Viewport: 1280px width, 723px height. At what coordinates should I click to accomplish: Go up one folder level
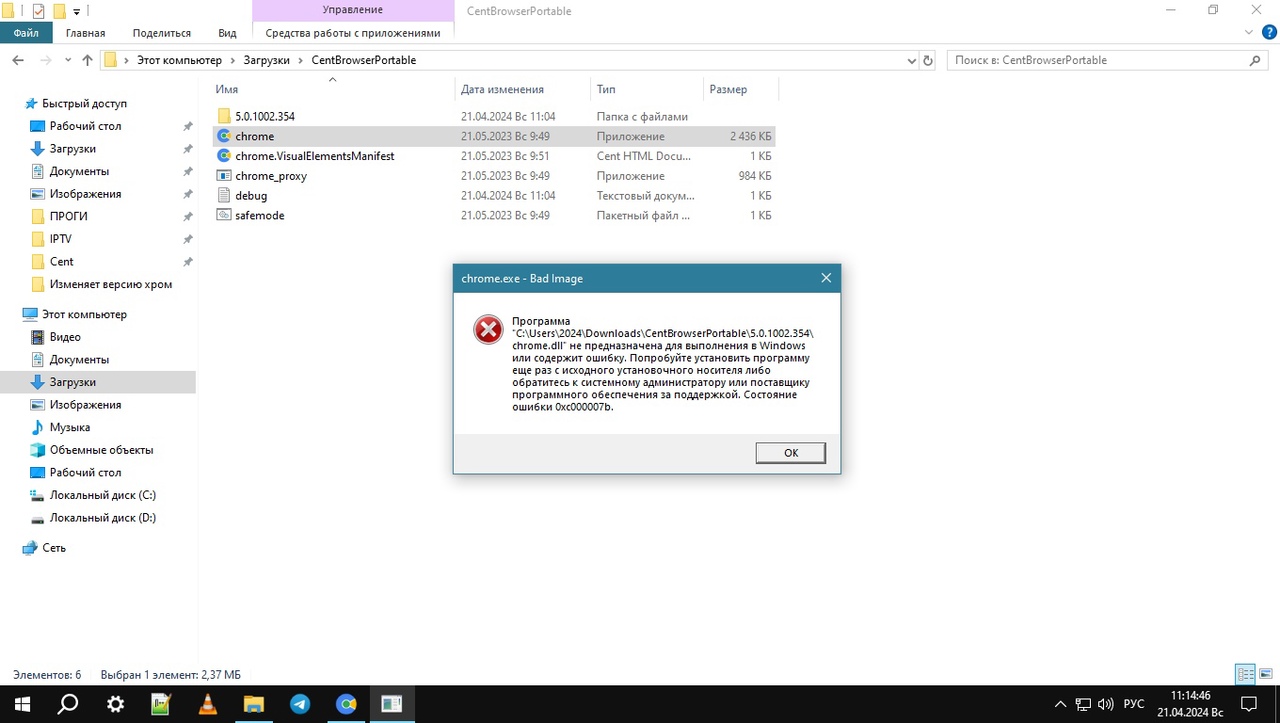87,60
